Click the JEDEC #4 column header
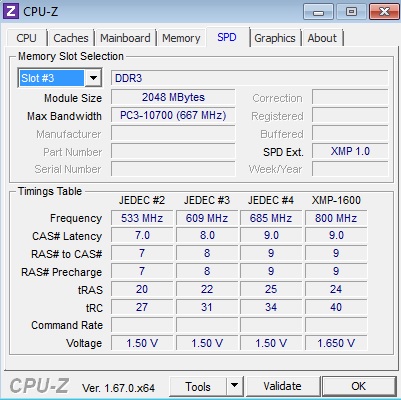The height and width of the screenshot is (400, 401). point(271,200)
